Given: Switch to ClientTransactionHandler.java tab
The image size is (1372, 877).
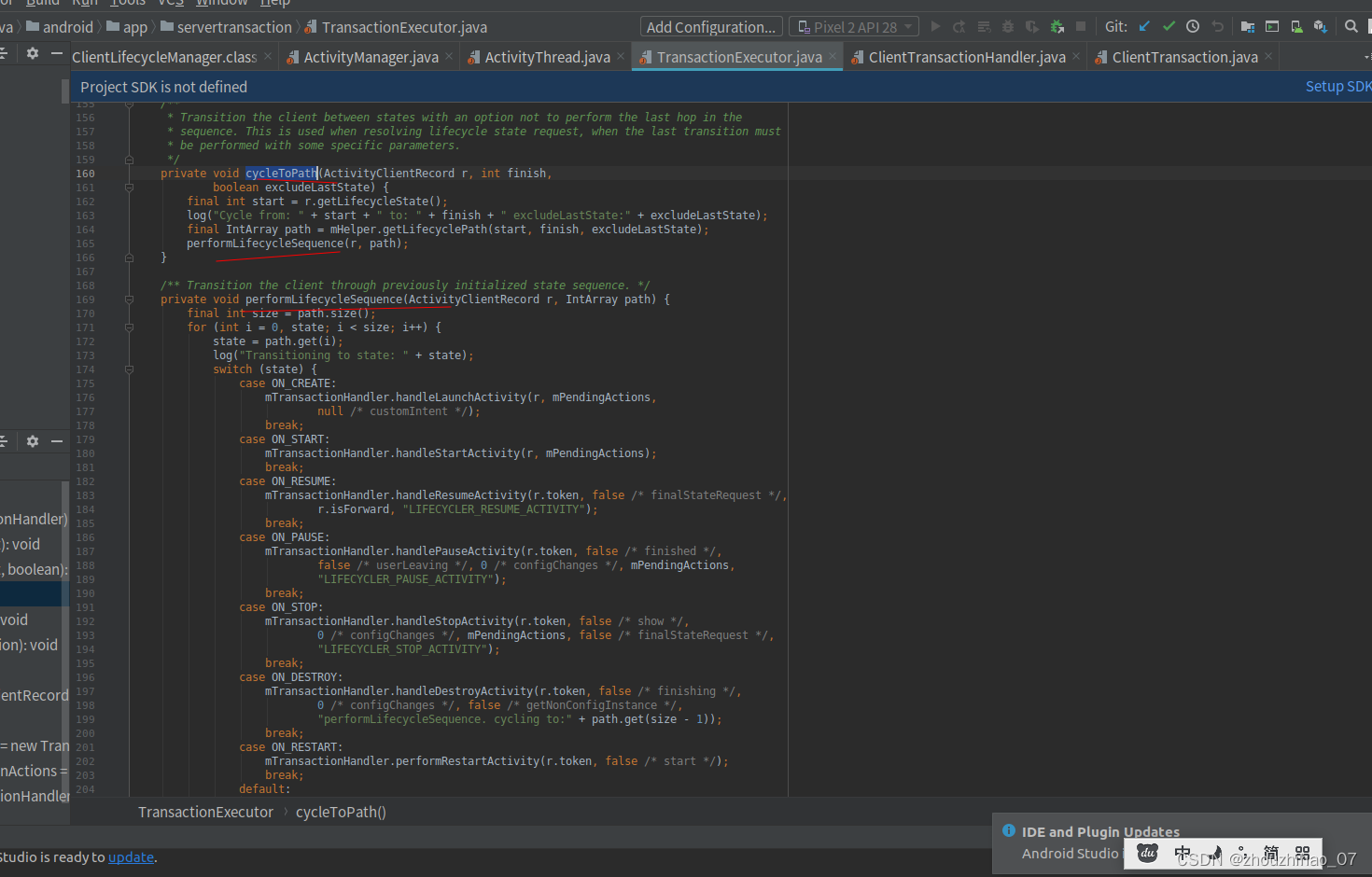Looking at the screenshot, I should [967, 57].
